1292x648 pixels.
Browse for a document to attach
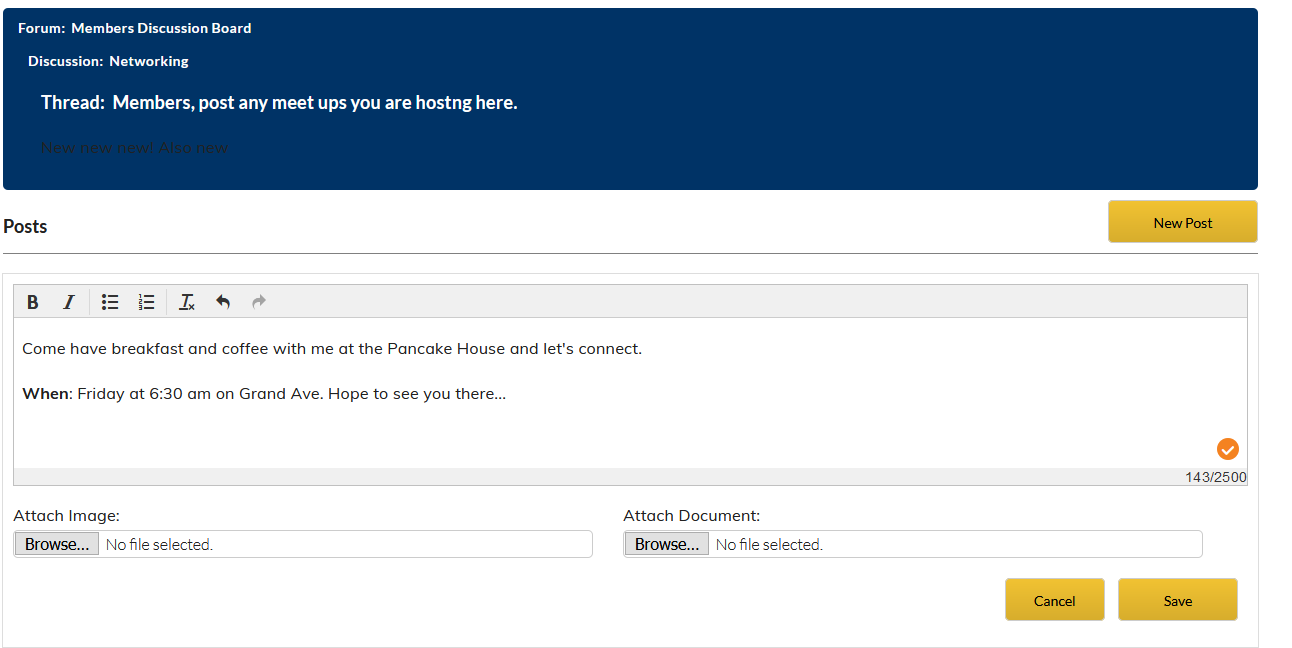[x=667, y=544]
